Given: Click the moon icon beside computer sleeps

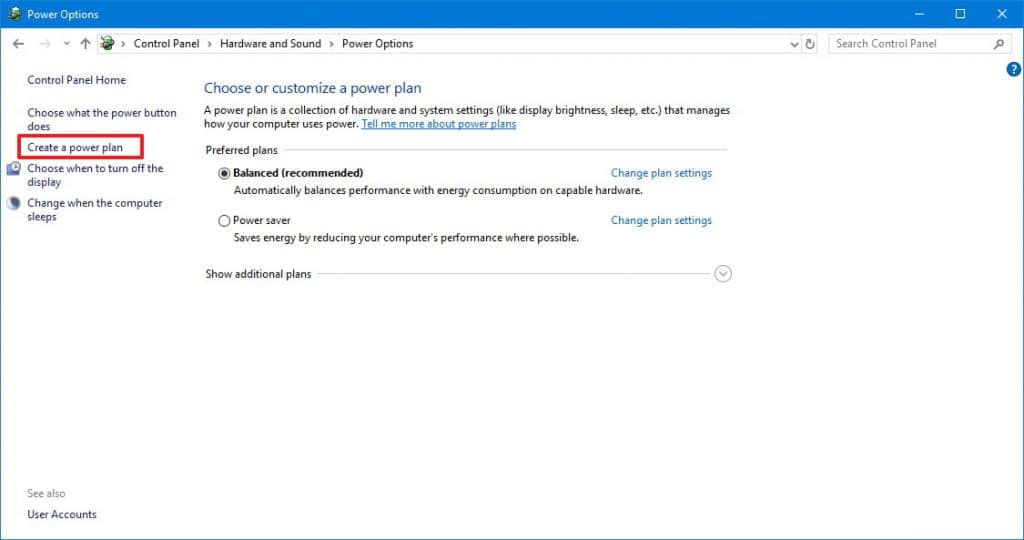Looking at the screenshot, I should pos(14,203).
